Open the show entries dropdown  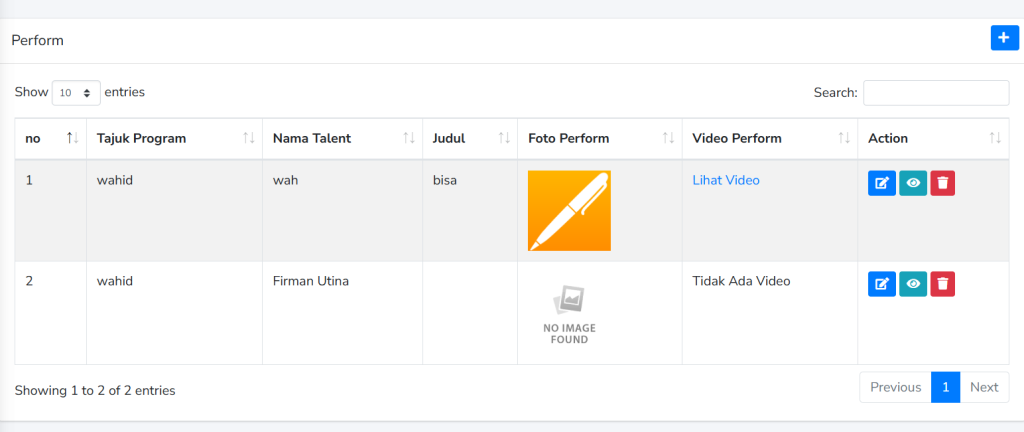[x=76, y=93]
